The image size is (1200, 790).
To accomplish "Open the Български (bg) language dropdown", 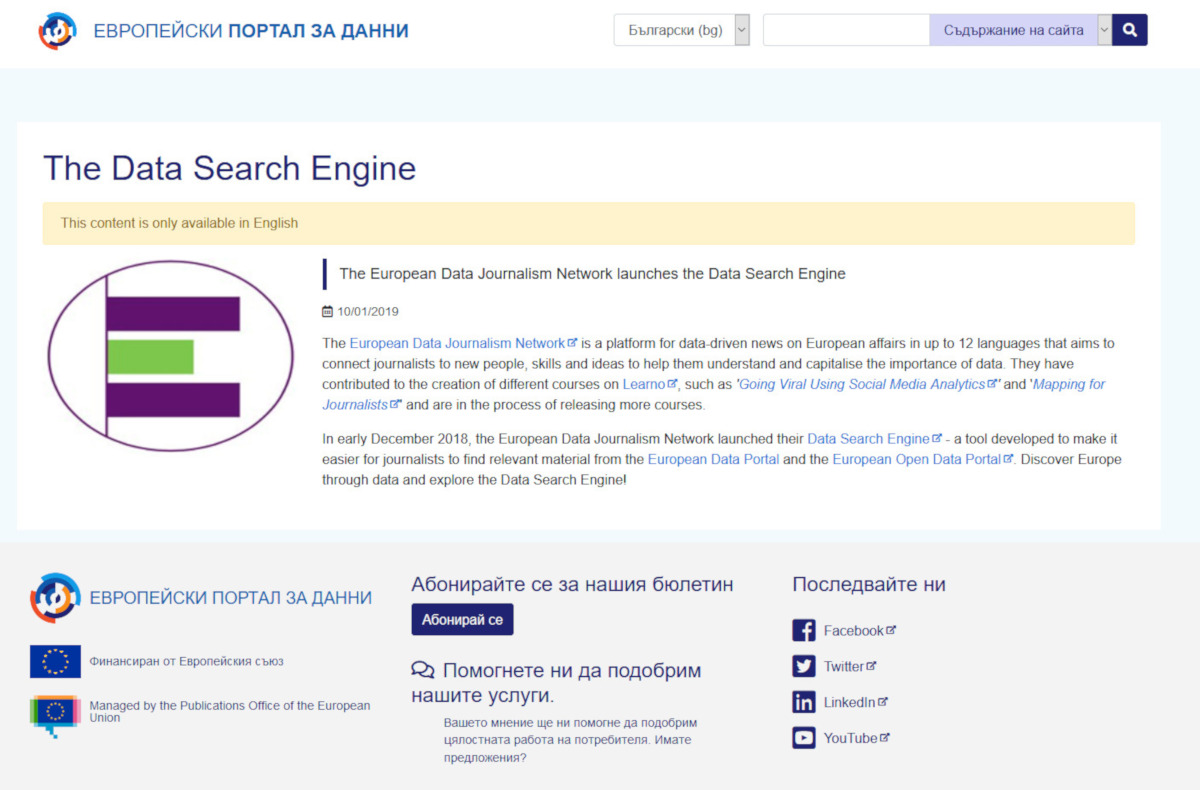I will (681, 30).
